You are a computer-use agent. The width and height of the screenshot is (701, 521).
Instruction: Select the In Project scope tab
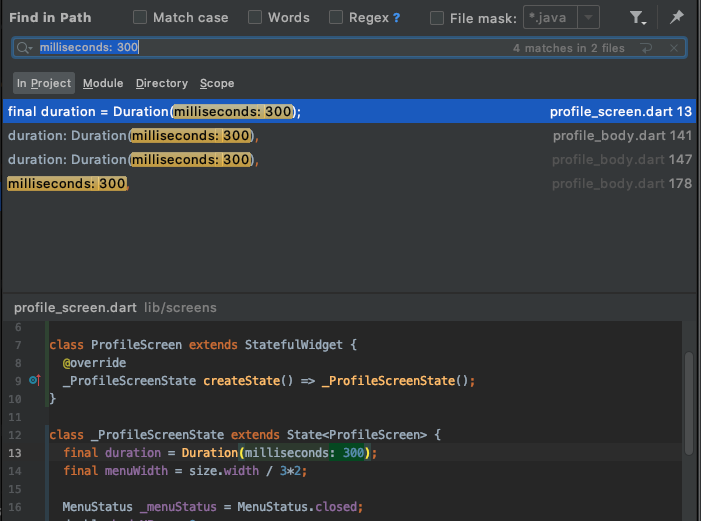[x=44, y=83]
